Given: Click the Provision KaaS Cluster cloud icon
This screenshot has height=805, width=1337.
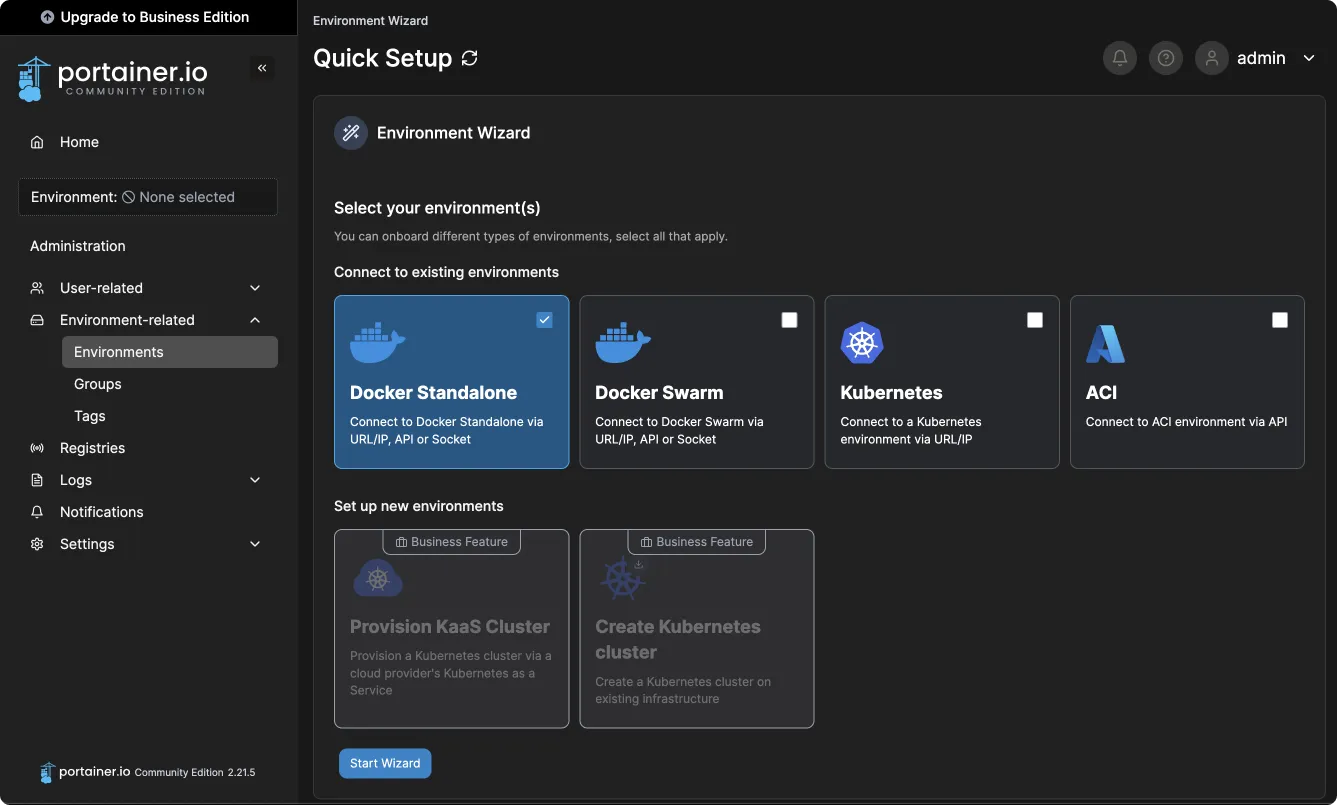Looking at the screenshot, I should [x=378, y=578].
